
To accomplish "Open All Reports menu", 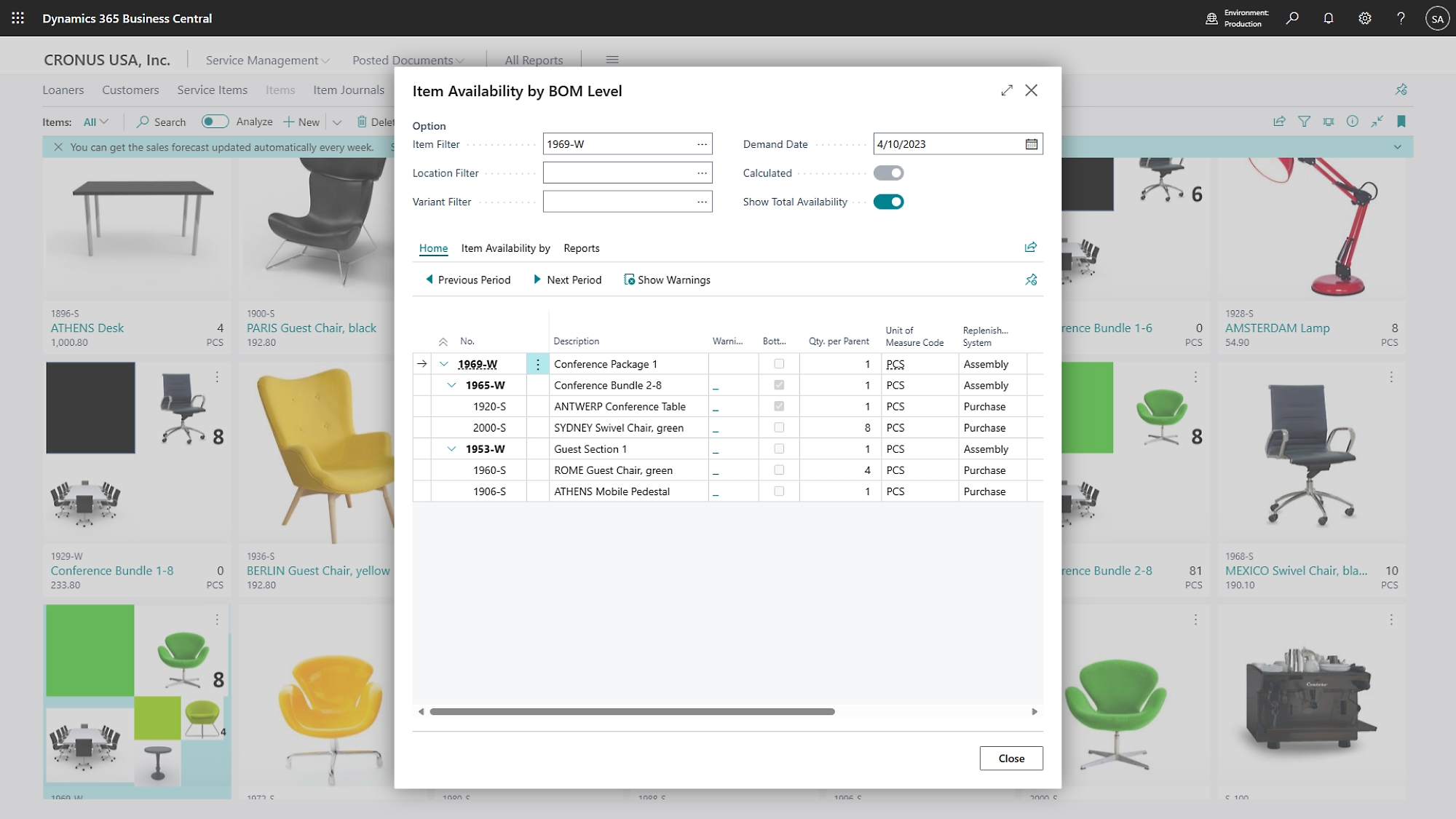I will pyautogui.click(x=534, y=60).
